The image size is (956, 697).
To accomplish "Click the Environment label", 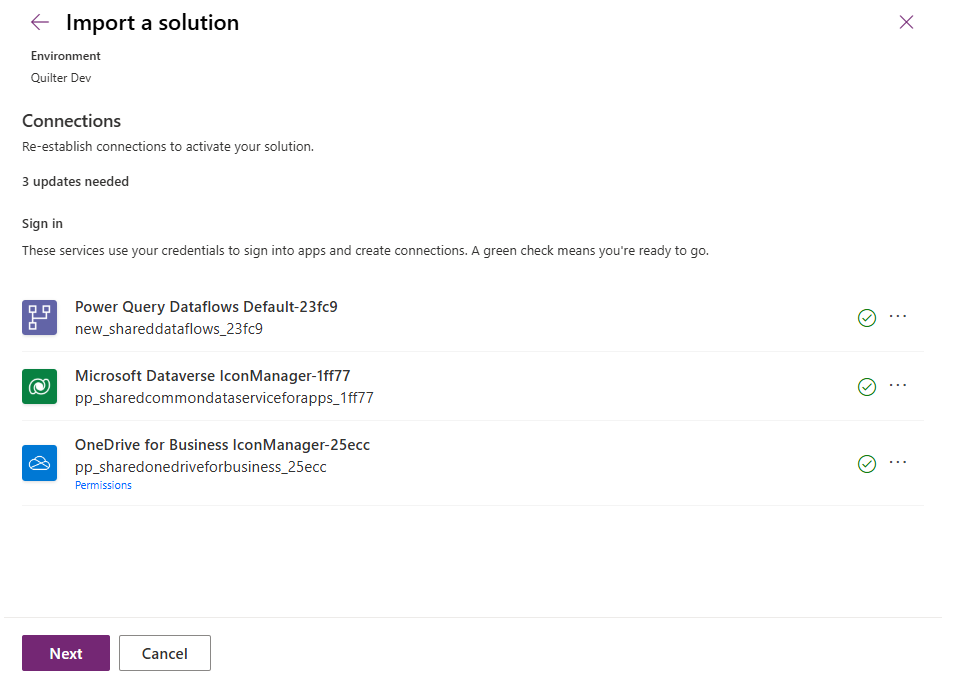I will [x=66, y=56].
